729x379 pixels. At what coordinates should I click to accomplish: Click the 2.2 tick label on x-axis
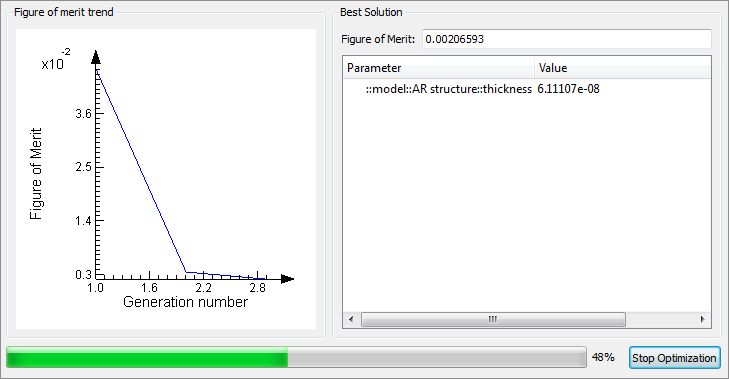[x=203, y=288]
